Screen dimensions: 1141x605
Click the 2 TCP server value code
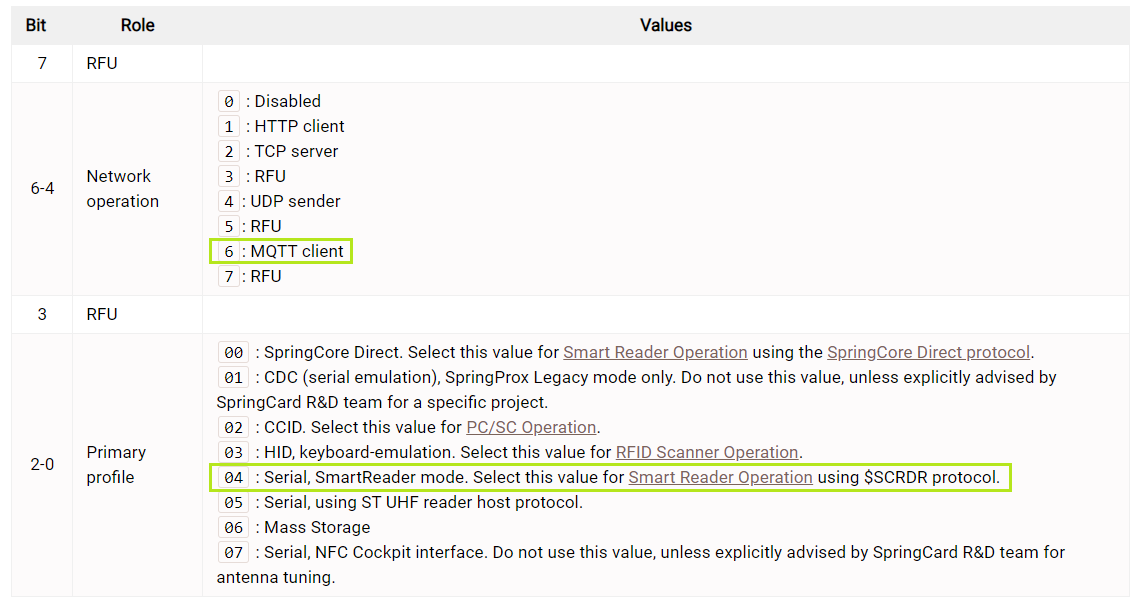[x=229, y=151]
